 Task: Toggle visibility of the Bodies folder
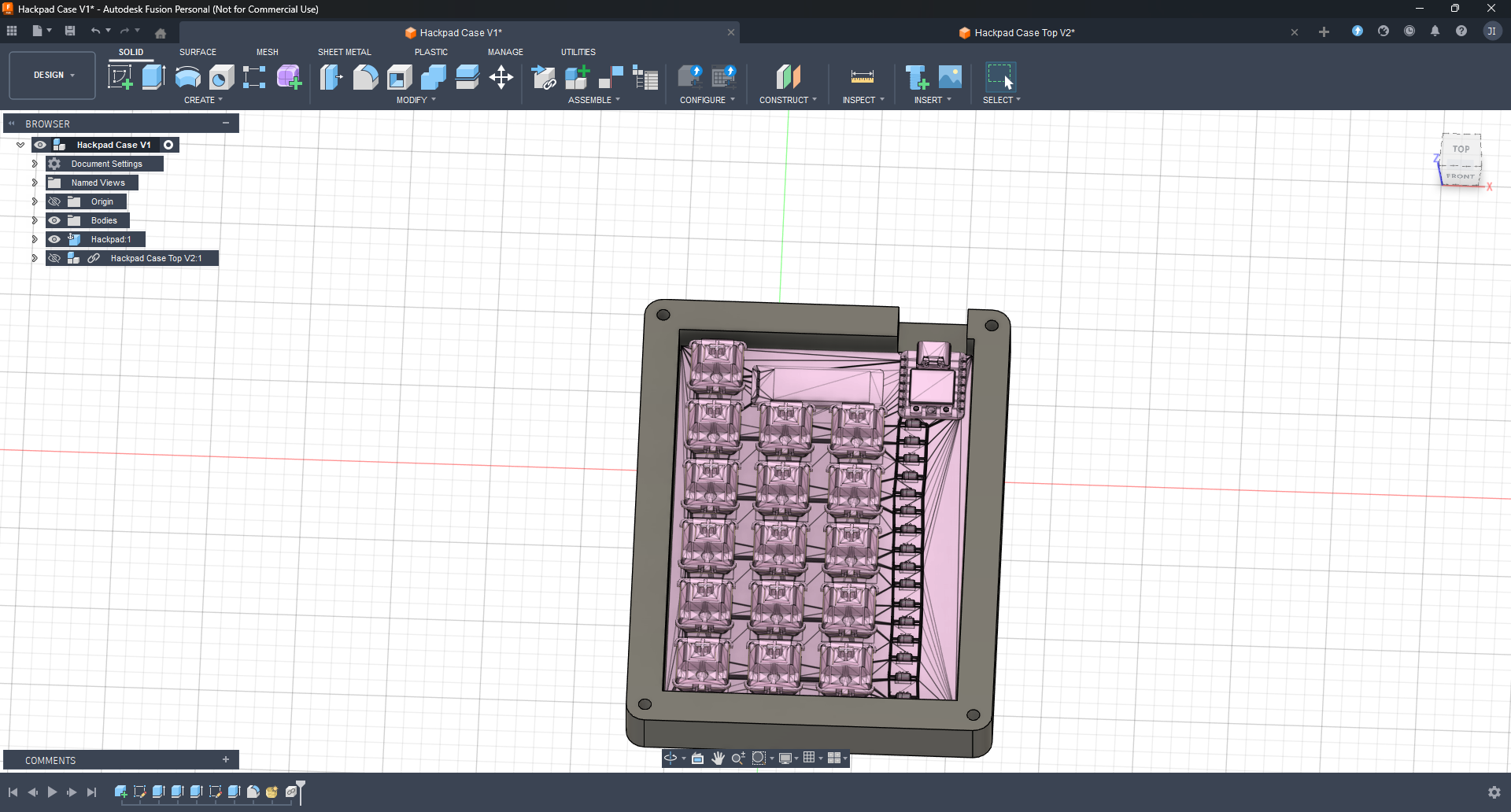pos(54,220)
